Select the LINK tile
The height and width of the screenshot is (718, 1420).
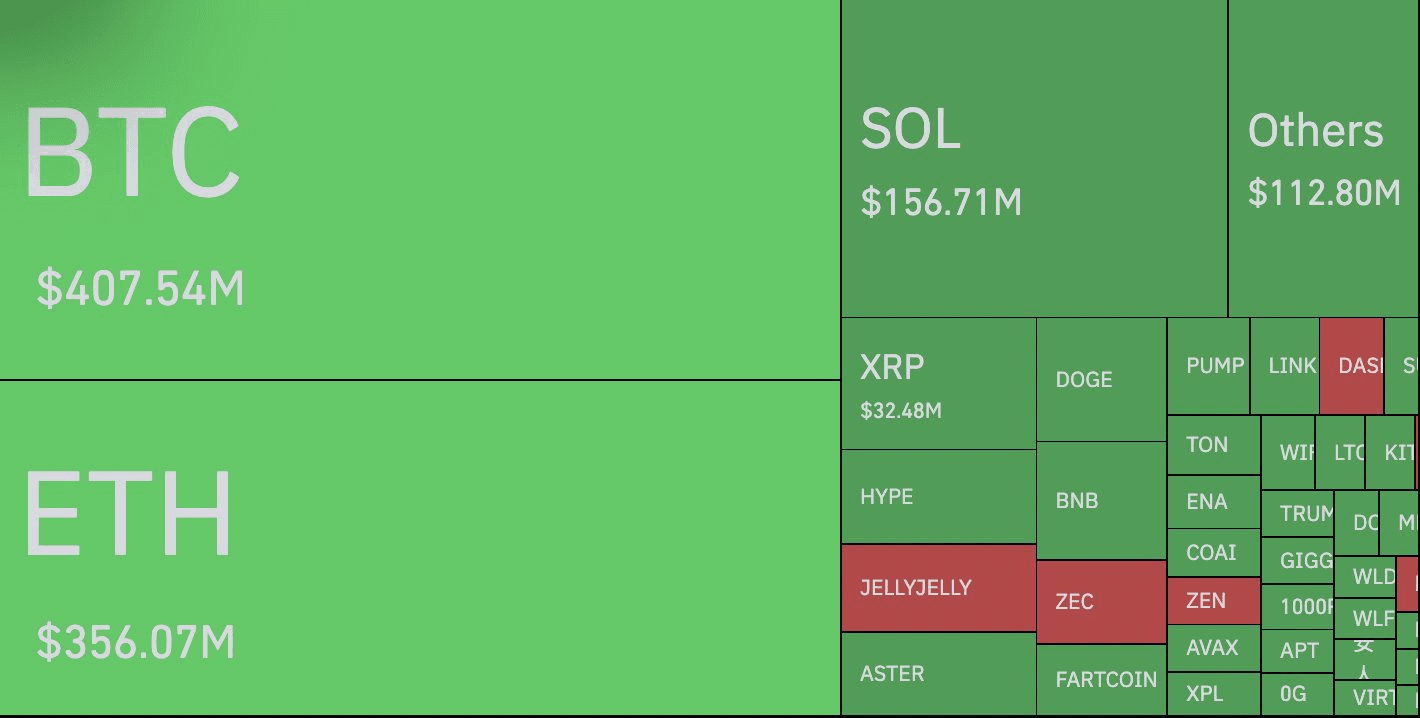(x=1285, y=366)
